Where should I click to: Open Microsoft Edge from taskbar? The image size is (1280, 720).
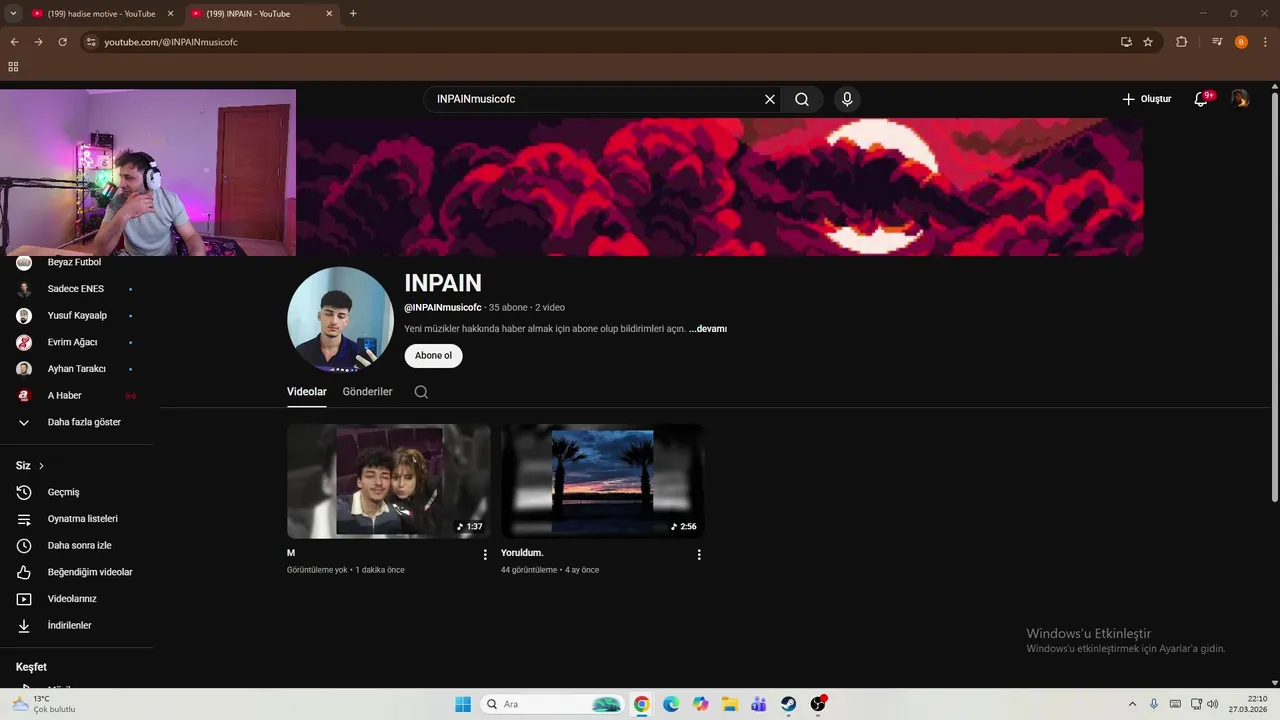(x=671, y=704)
